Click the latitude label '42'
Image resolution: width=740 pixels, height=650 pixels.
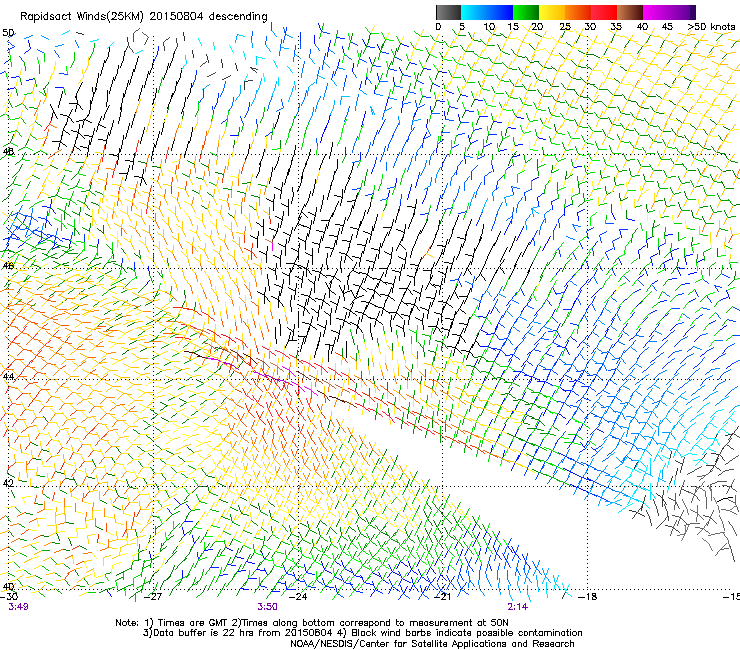click(x=8, y=483)
